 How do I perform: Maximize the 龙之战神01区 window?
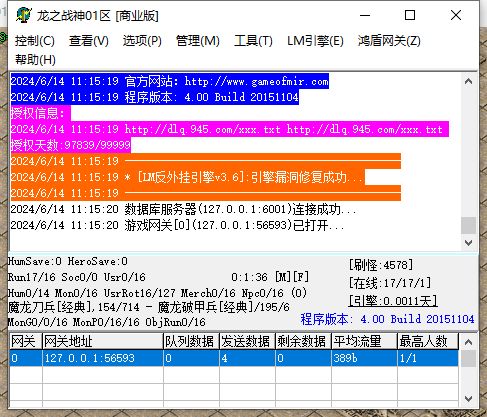point(410,15)
